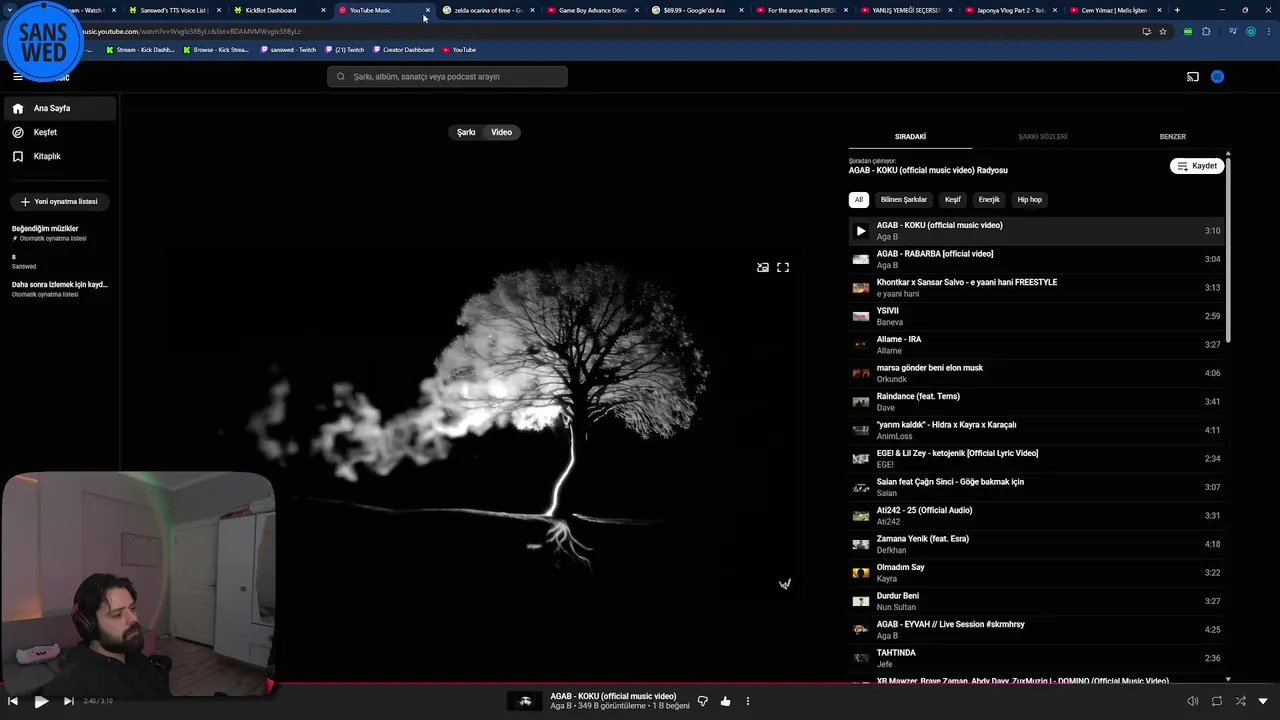Open Keşfet in sidebar
1280x720 pixels.
tap(59, 132)
